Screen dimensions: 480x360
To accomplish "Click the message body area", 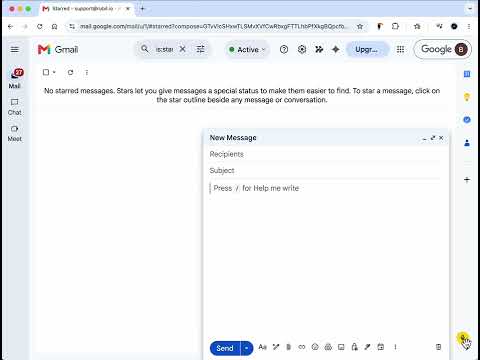I will (x=325, y=257).
